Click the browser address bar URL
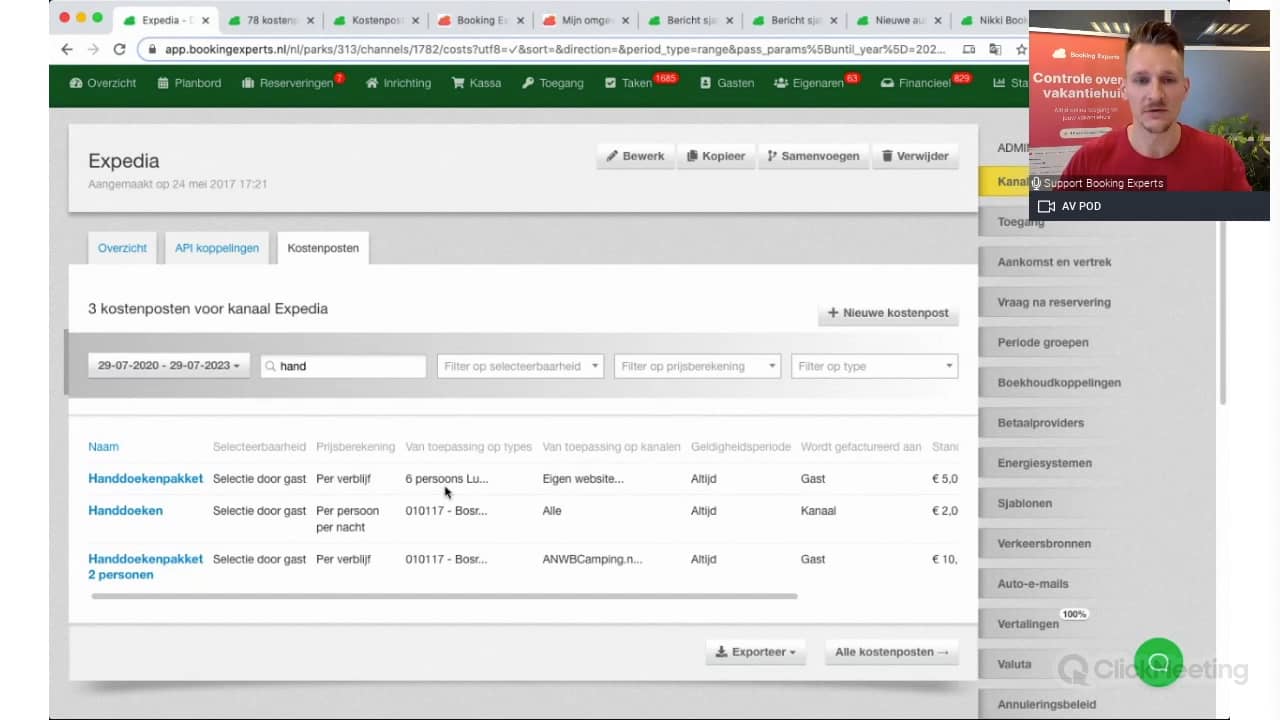Viewport: 1280px width, 720px height. click(555, 49)
